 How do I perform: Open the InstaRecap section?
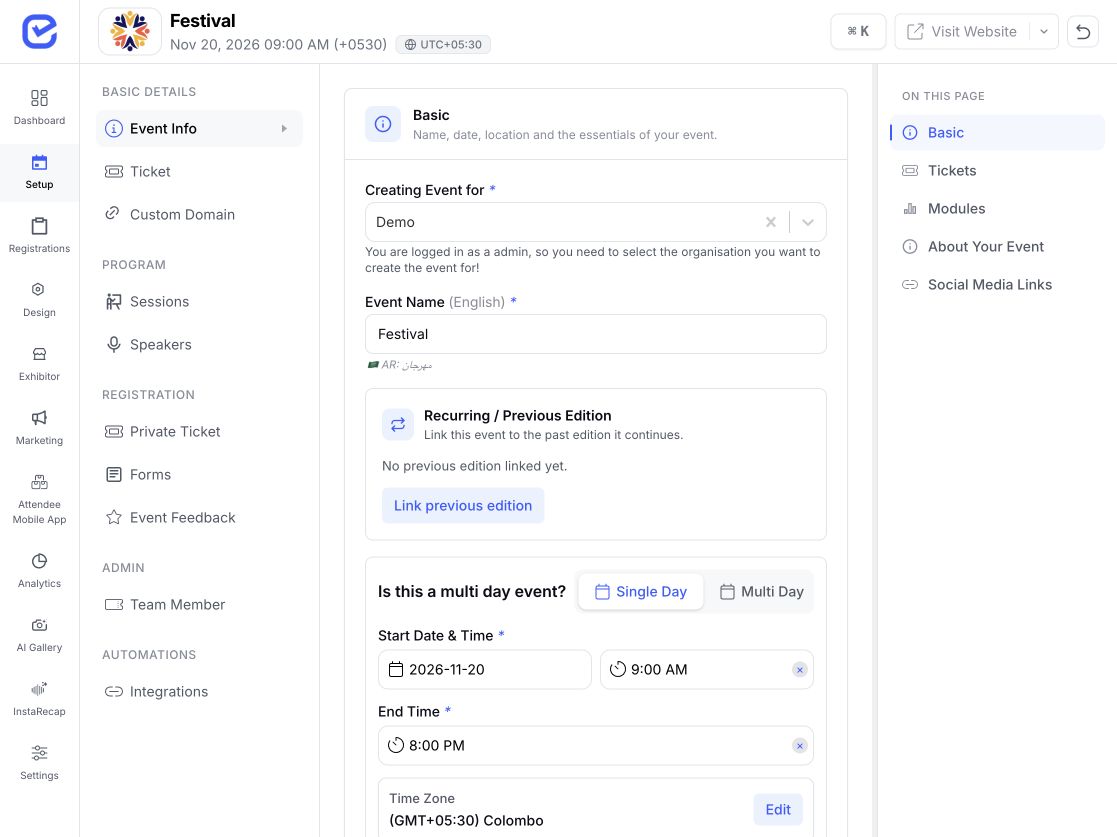(x=39, y=699)
